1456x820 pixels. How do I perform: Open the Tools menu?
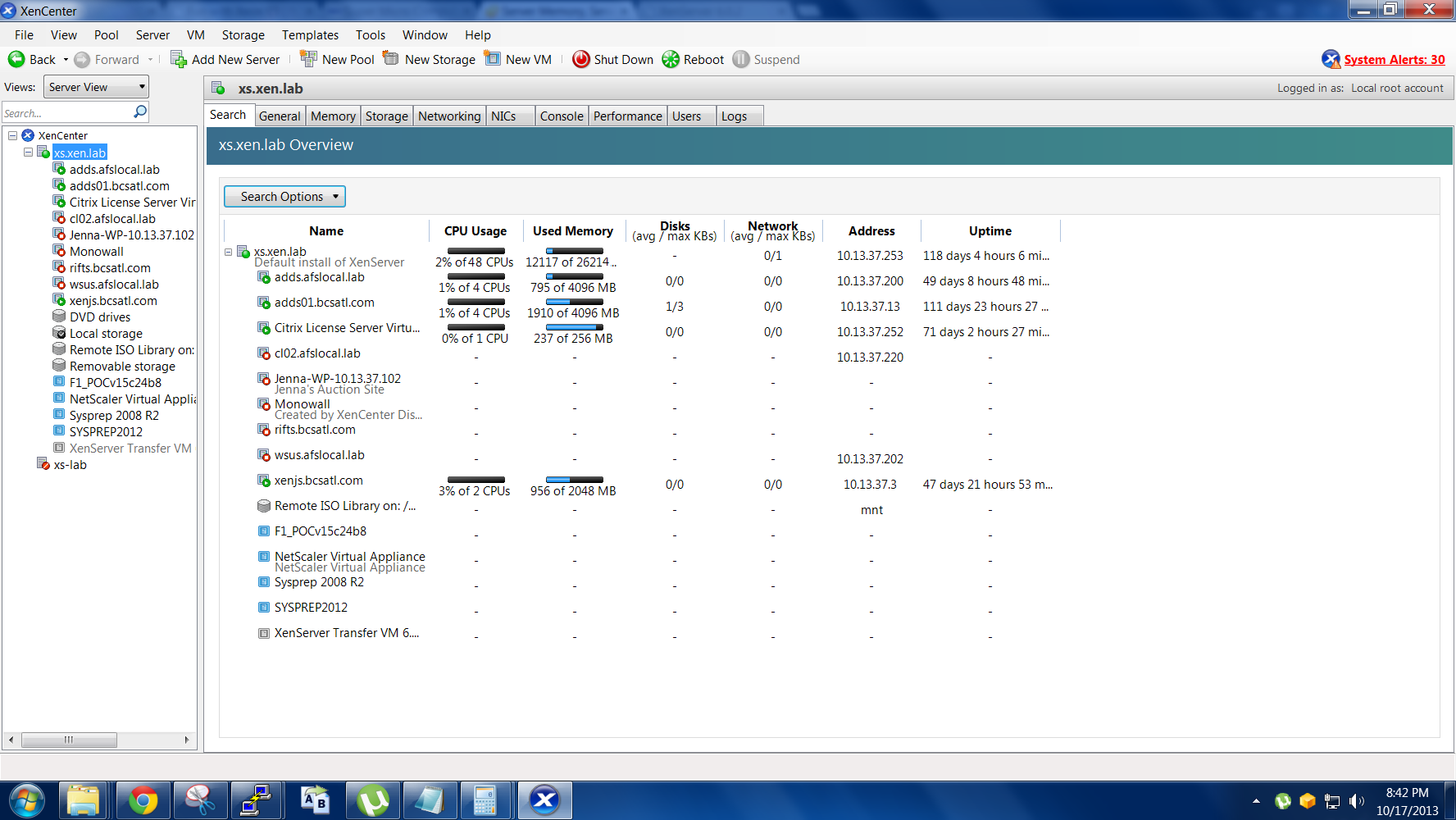[x=370, y=35]
